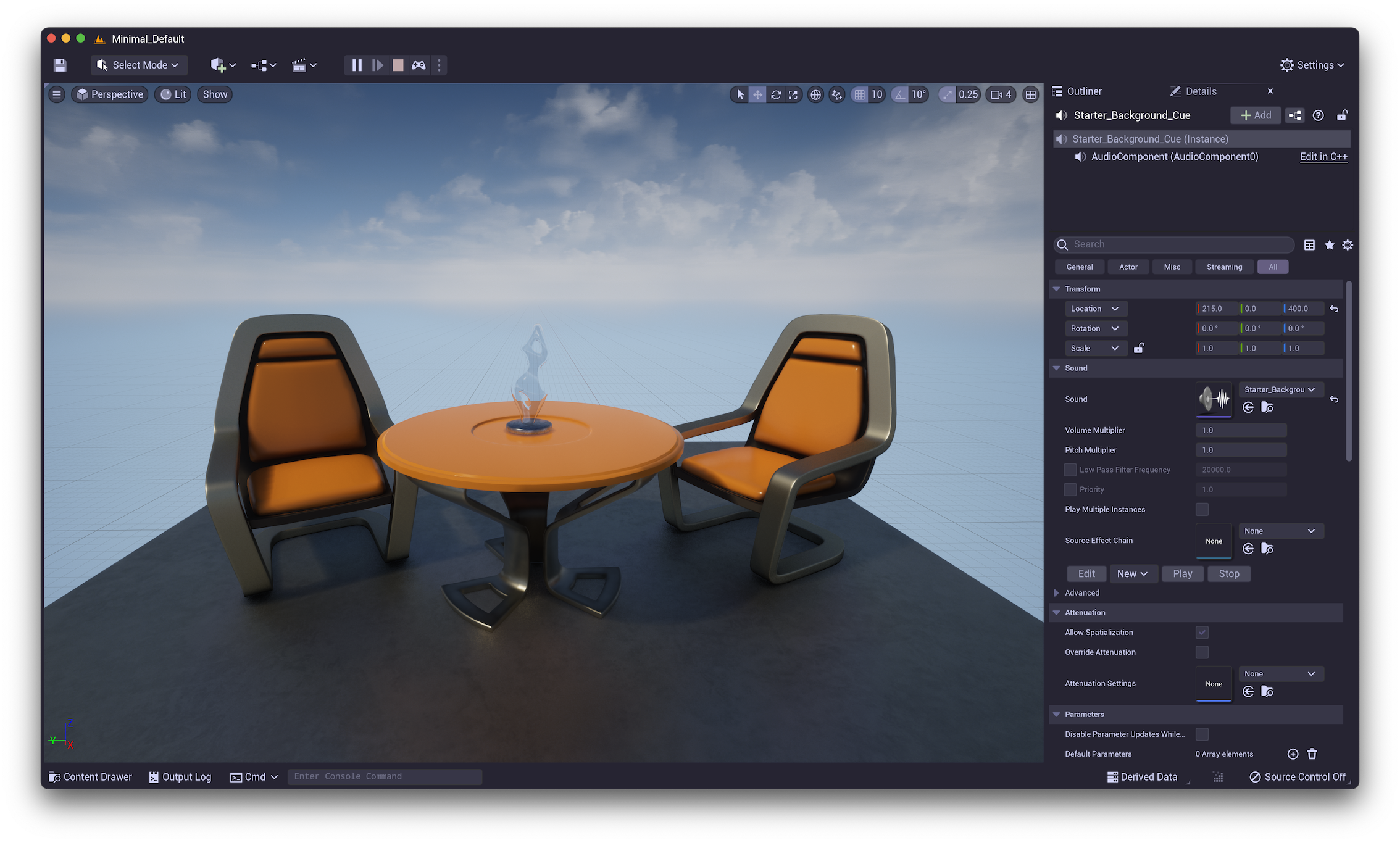Viewport: 1400px width, 843px height.
Task: Select the scale transform tool icon
Action: [x=793, y=94]
